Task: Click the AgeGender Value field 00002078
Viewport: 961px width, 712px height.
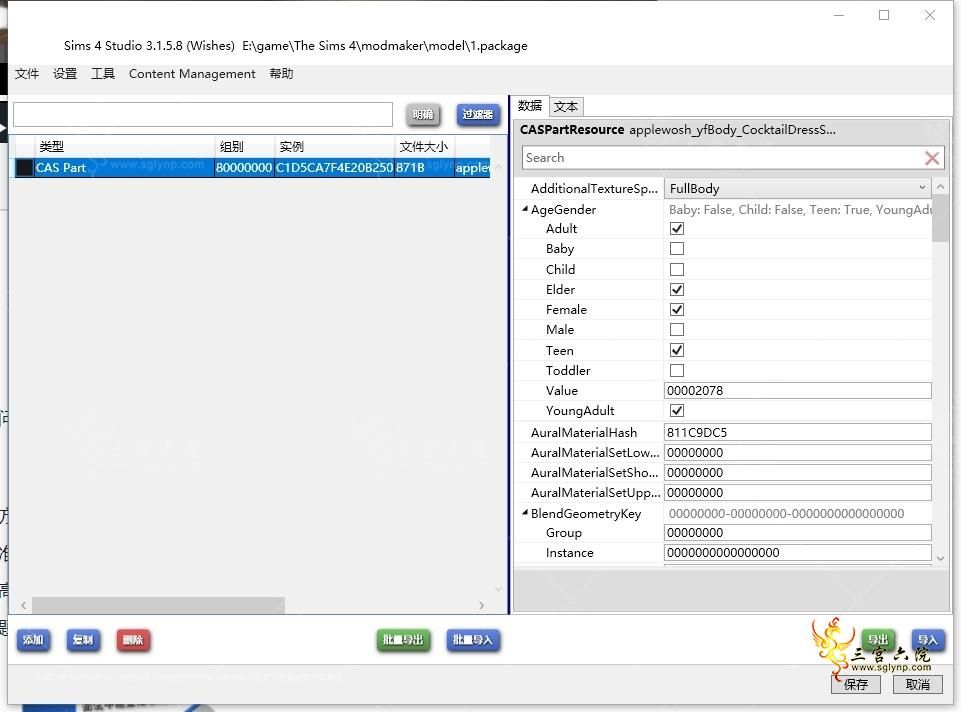Action: tap(797, 390)
